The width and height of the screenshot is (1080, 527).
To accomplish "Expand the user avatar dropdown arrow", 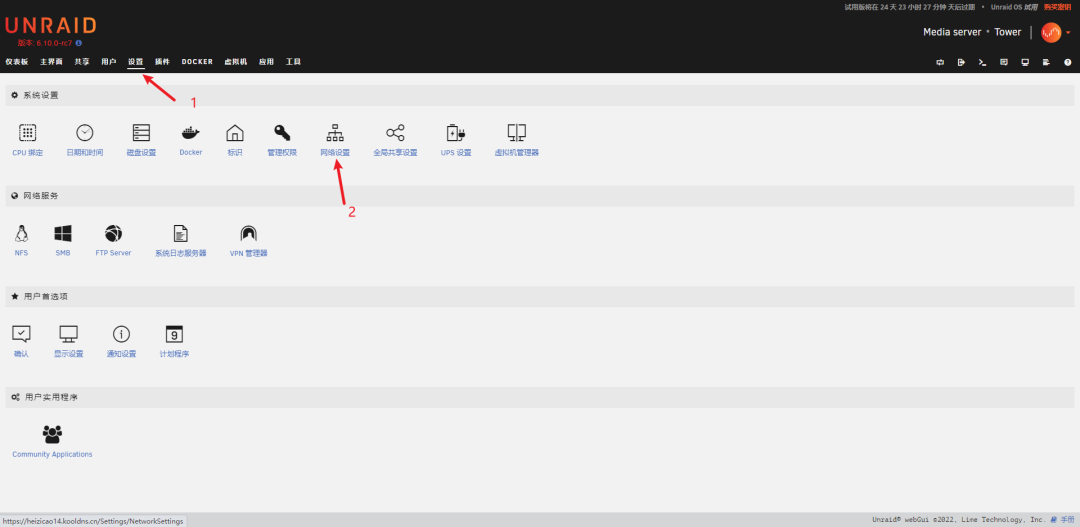I will tap(1068, 32).
